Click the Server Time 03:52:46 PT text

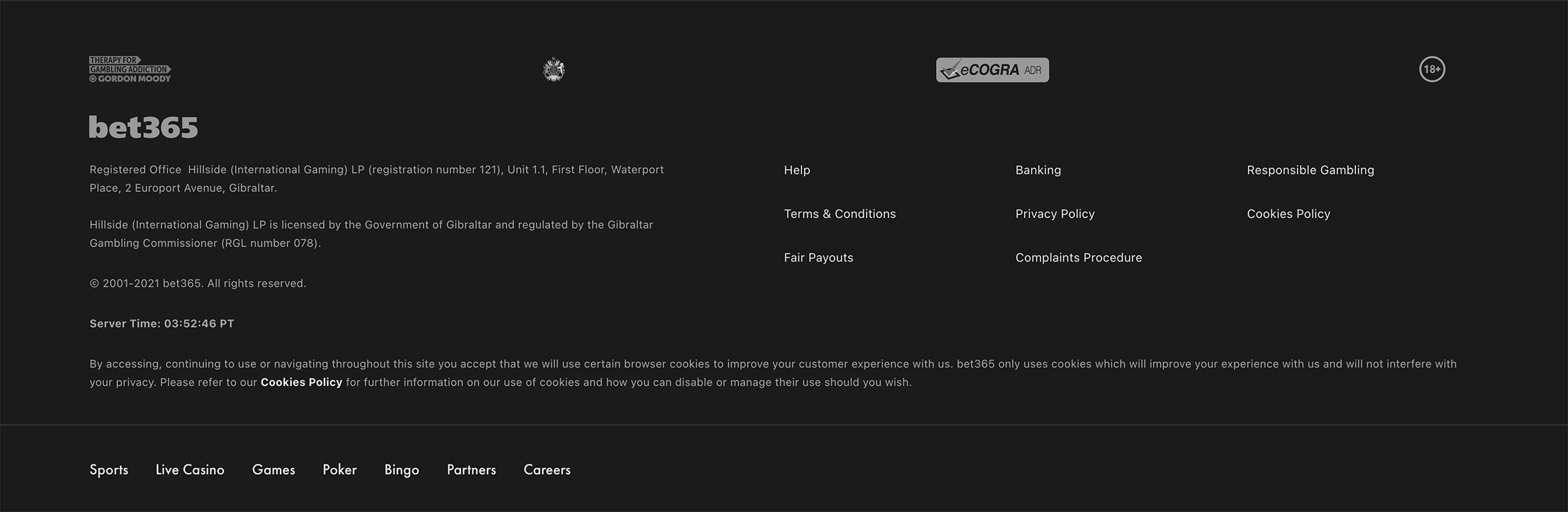tap(162, 323)
